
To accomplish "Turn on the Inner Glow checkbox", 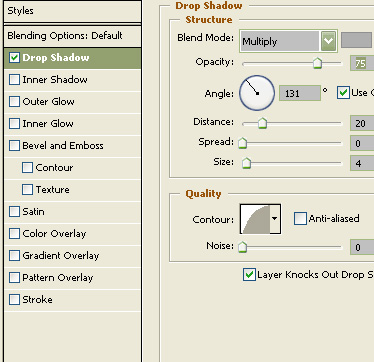I will pos(14,124).
